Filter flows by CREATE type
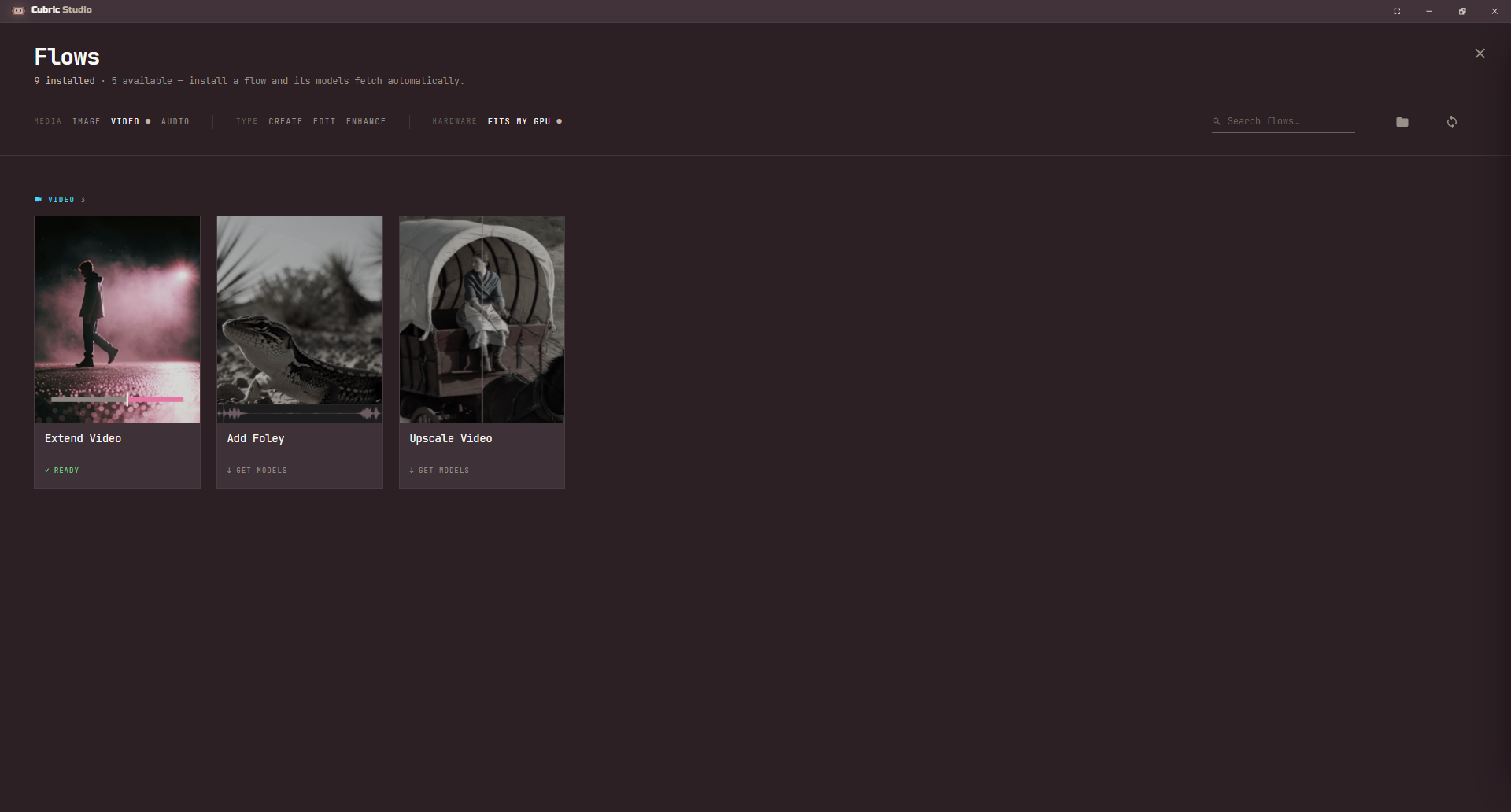 [286, 121]
